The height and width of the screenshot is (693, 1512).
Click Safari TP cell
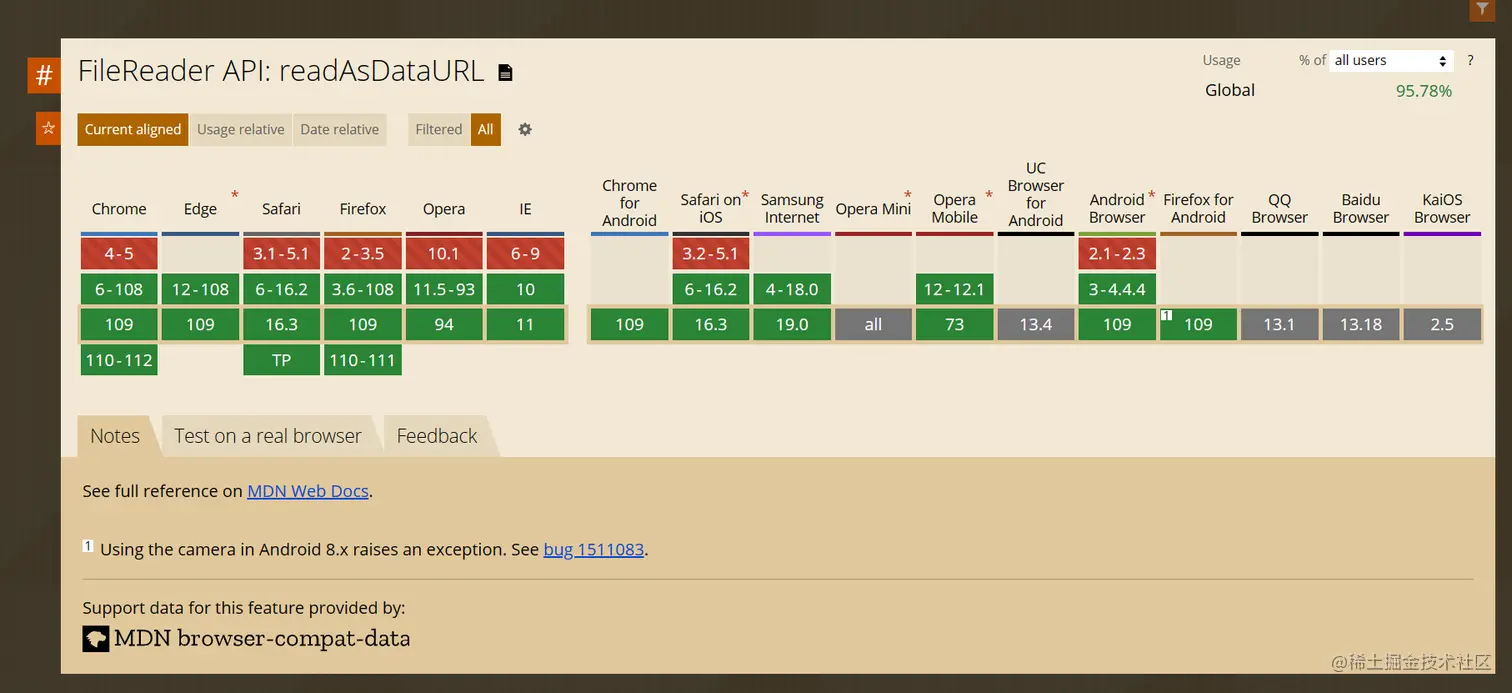click(x=281, y=360)
